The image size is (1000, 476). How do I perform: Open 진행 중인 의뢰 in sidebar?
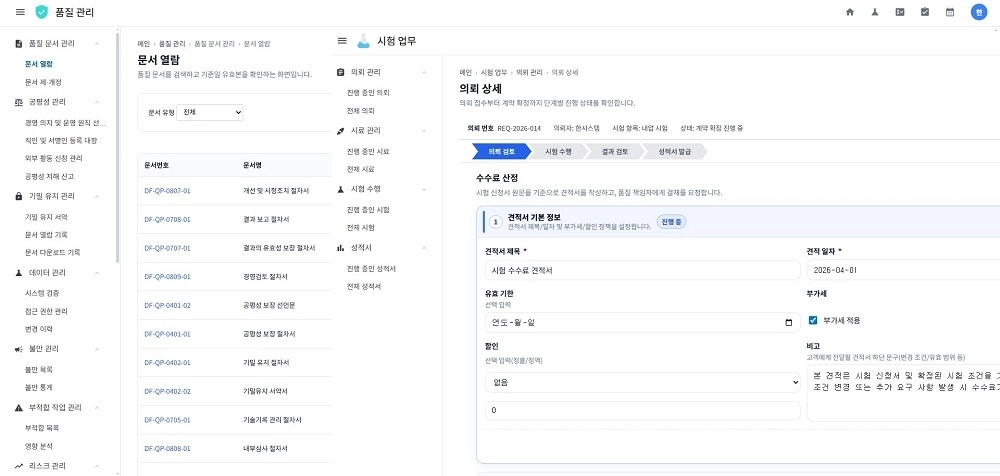click(x=368, y=93)
